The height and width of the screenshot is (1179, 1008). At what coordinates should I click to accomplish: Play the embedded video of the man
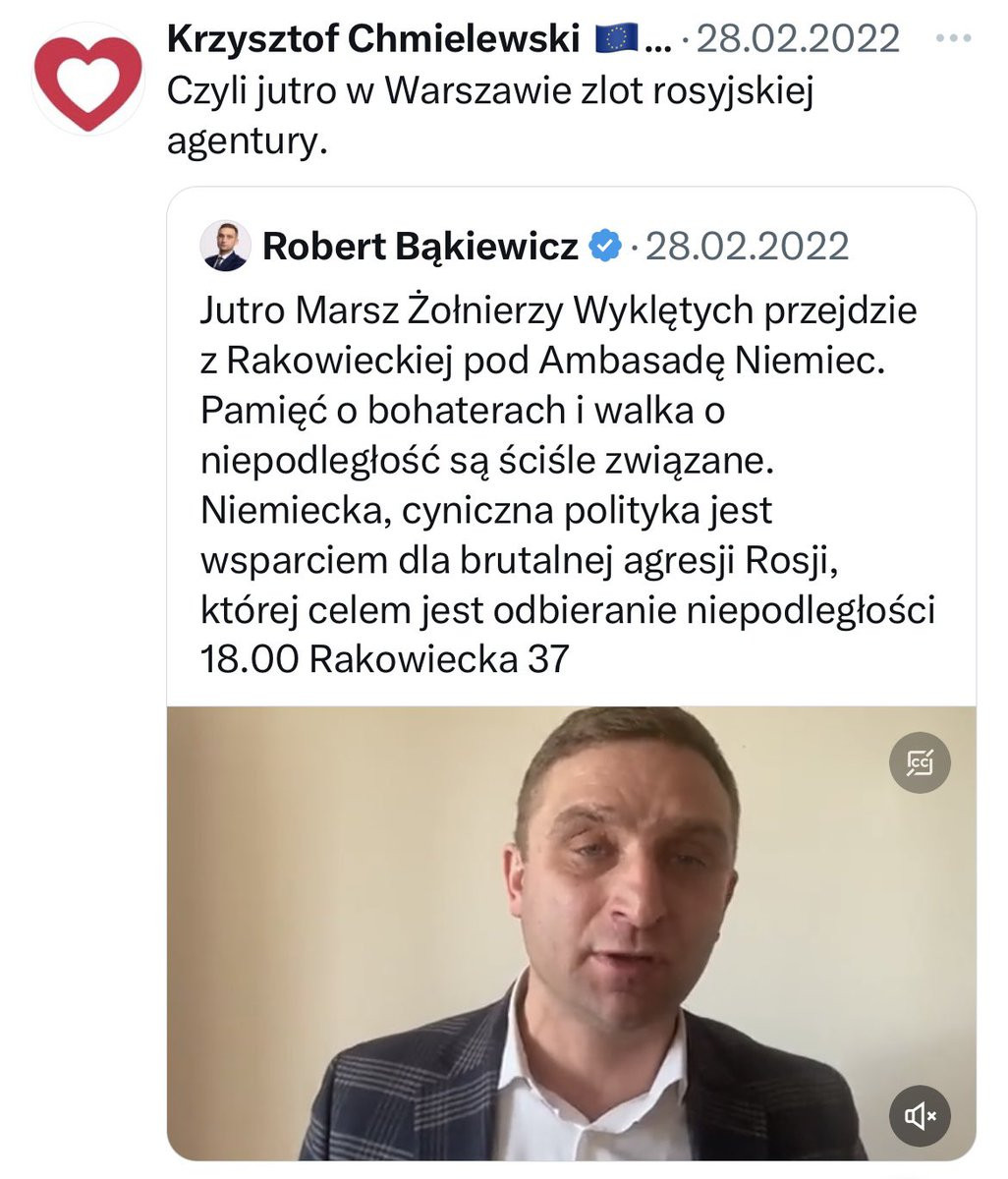point(571,933)
